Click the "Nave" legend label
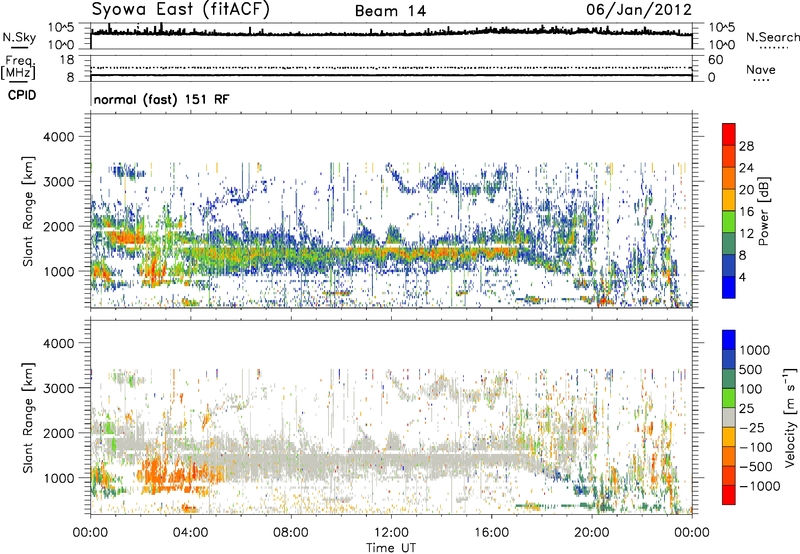The height and width of the screenshot is (554, 800). [x=761, y=69]
